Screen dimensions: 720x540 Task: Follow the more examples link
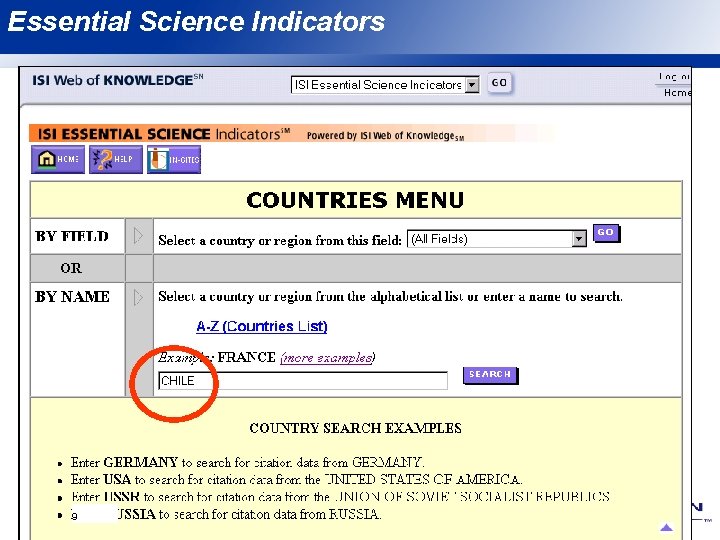click(328, 358)
